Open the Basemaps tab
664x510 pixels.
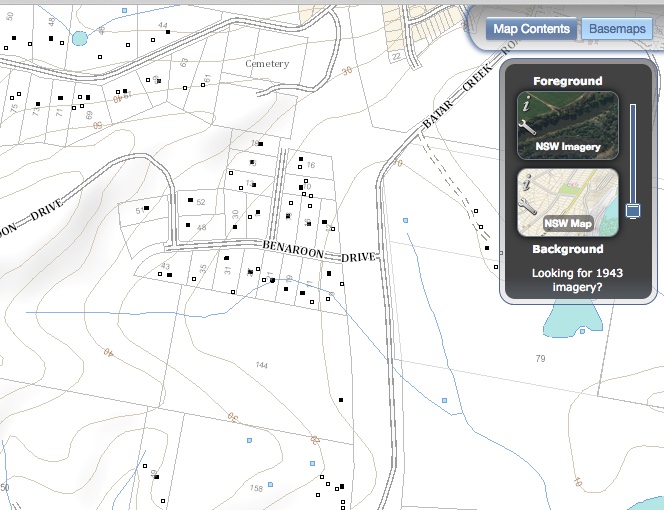pos(616,29)
